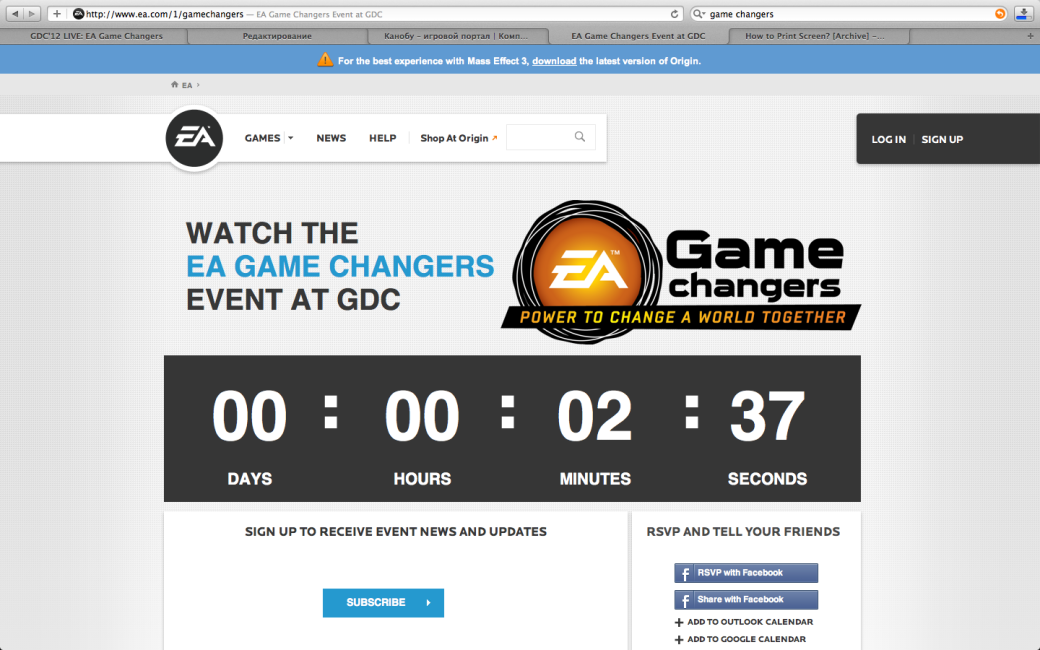This screenshot has width=1040, height=650.
Task: Reload the page with the refresh icon
Action: coord(675,14)
